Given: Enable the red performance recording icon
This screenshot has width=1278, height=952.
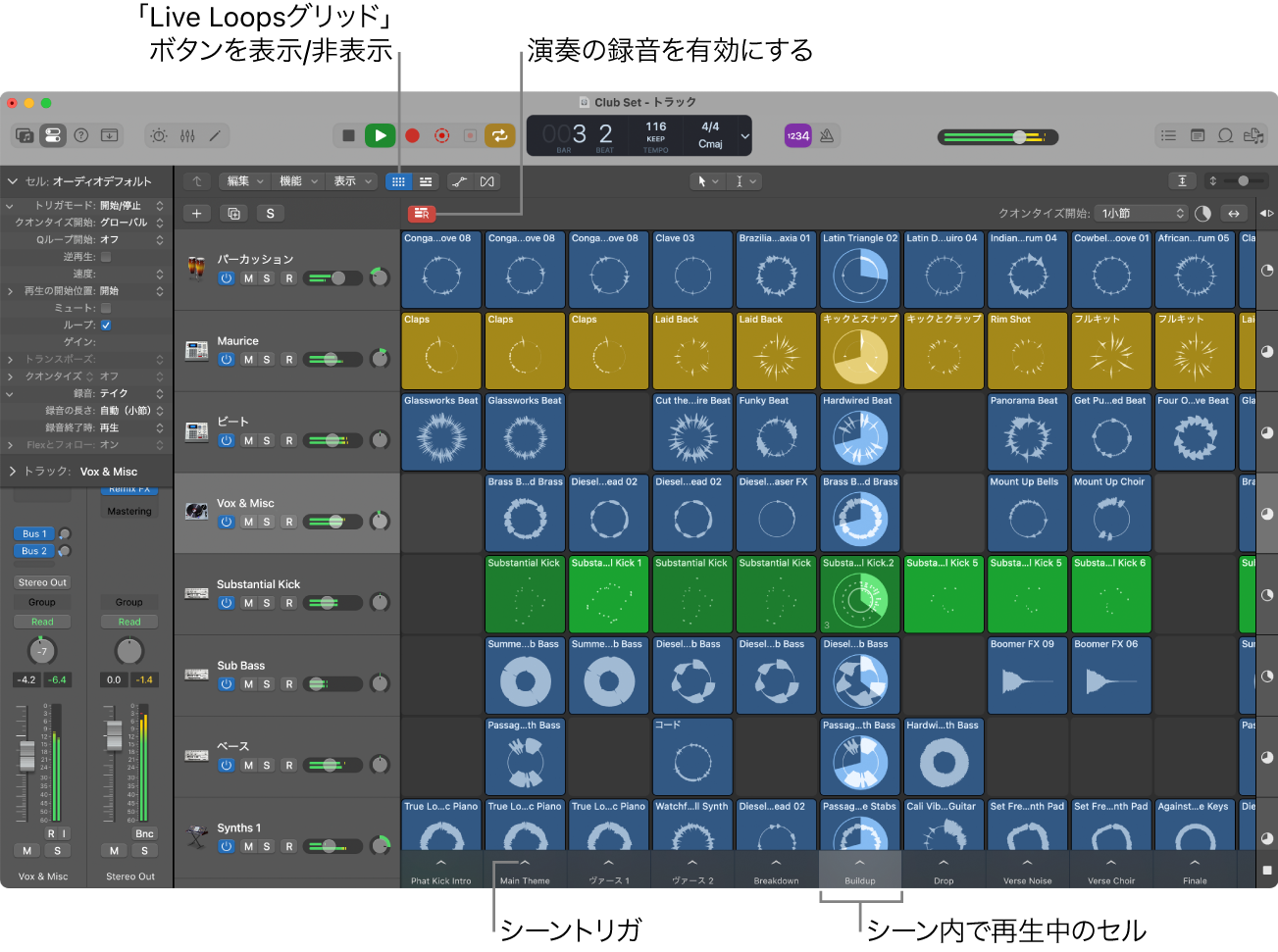Looking at the screenshot, I should tap(421, 213).
